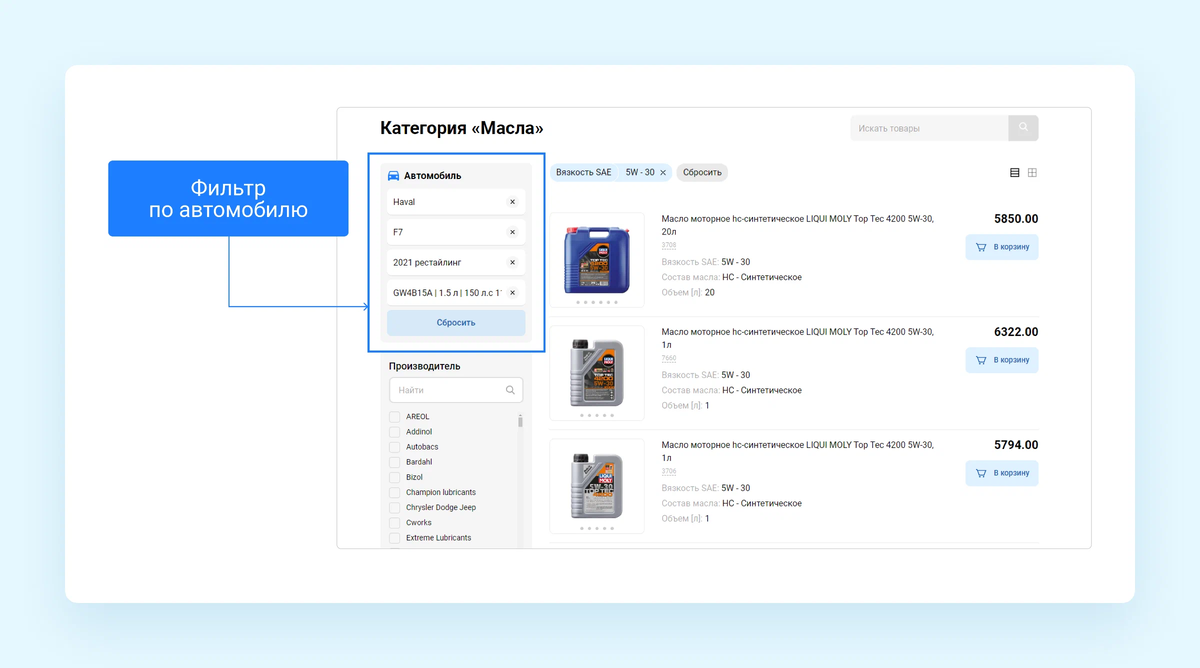This screenshot has width=1200, height=668.
Task: Open the 5794.00 oil product image
Action: coord(597,486)
